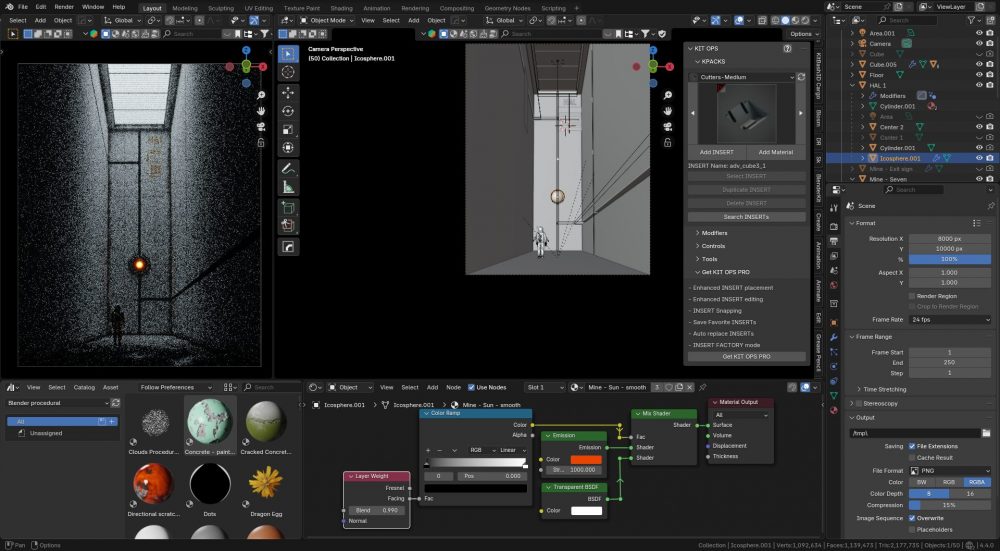Hide the Floor object with its eye icon
This screenshot has height=551, width=1000.
[979, 75]
